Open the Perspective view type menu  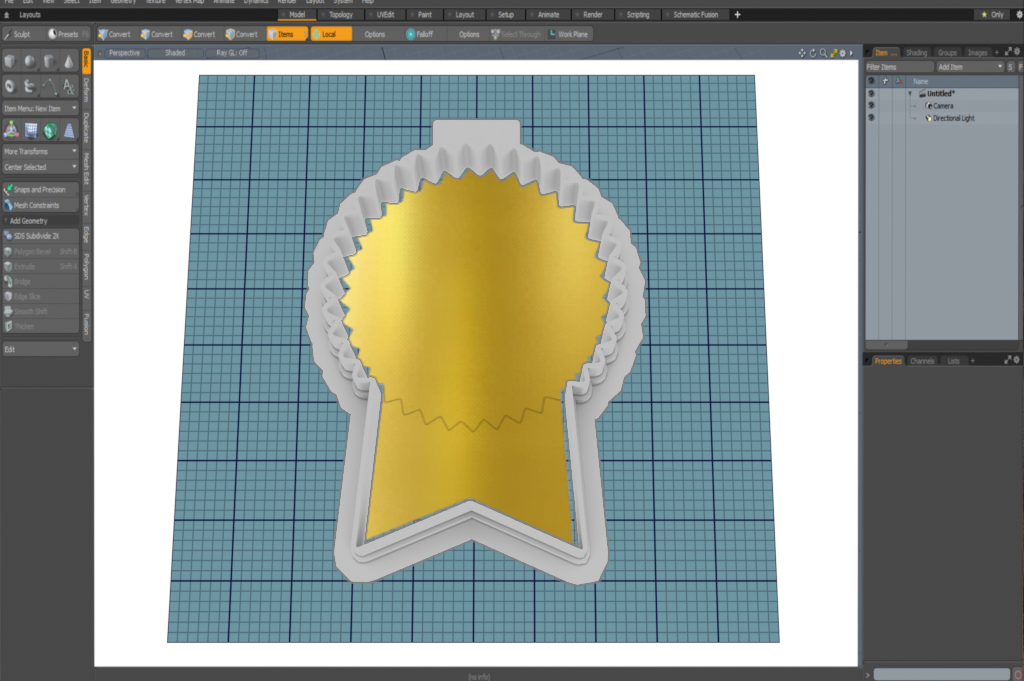pyautogui.click(x=124, y=53)
